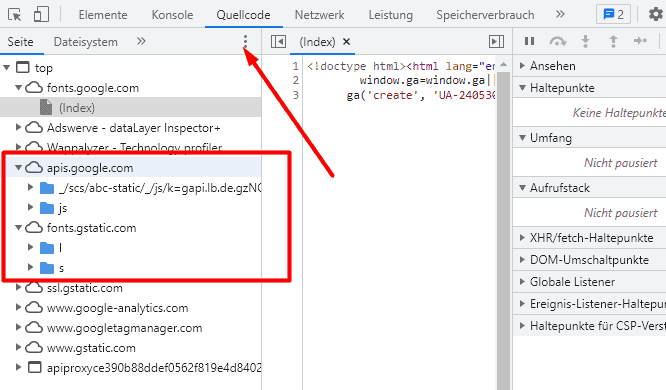
Task: Expand the _/scs/abc-static folder
Action: (30, 187)
